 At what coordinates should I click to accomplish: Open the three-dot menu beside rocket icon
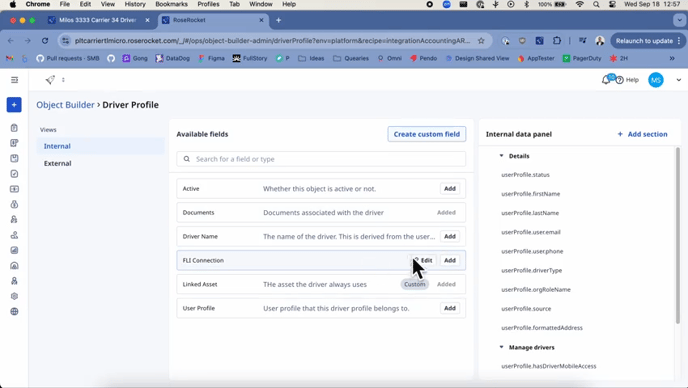[x=63, y=80]
